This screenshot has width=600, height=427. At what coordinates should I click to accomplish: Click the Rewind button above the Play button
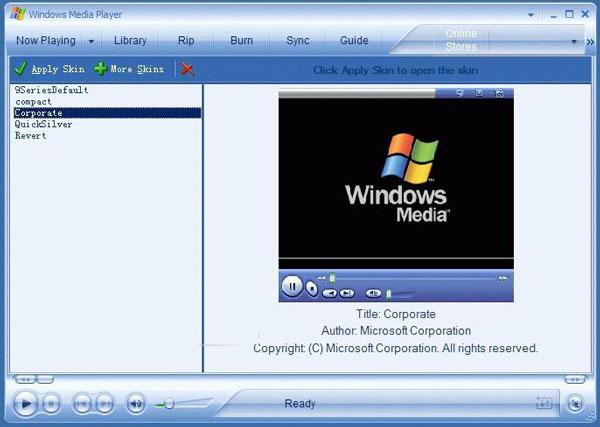point(25,380)
